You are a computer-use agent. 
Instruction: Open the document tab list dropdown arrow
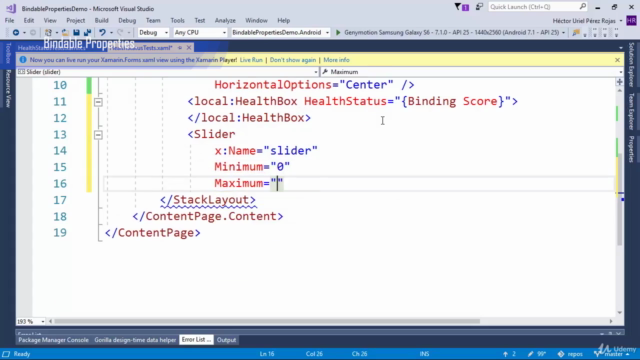click(621, 48)
